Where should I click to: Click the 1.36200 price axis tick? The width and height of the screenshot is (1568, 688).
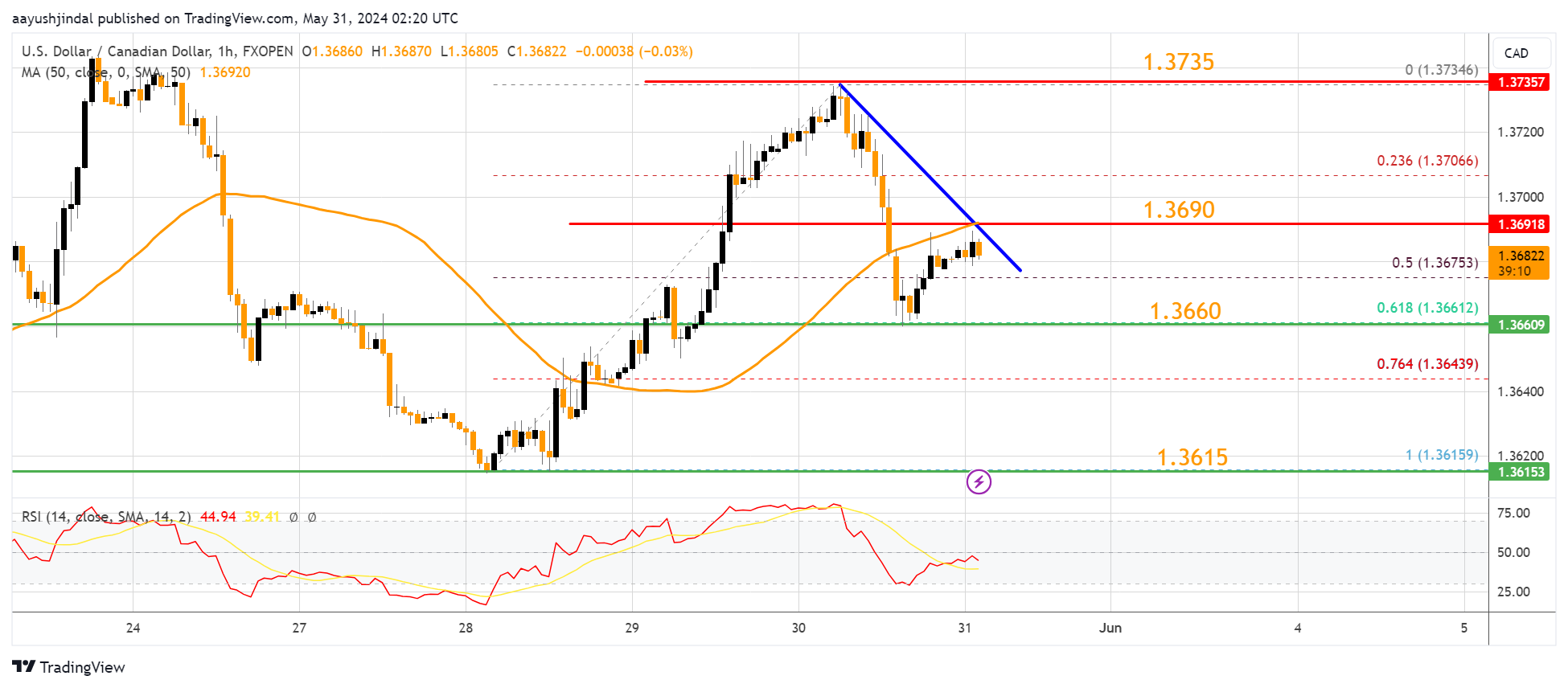click(x=1521, y=457)
